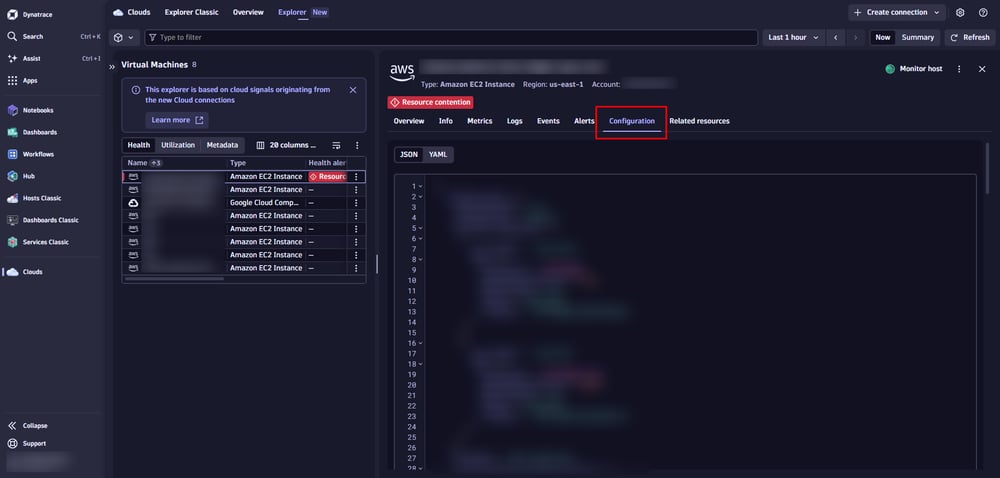Show configuration as JSON
Viewport: 1000px width, 478px height.
coord(409,155)
